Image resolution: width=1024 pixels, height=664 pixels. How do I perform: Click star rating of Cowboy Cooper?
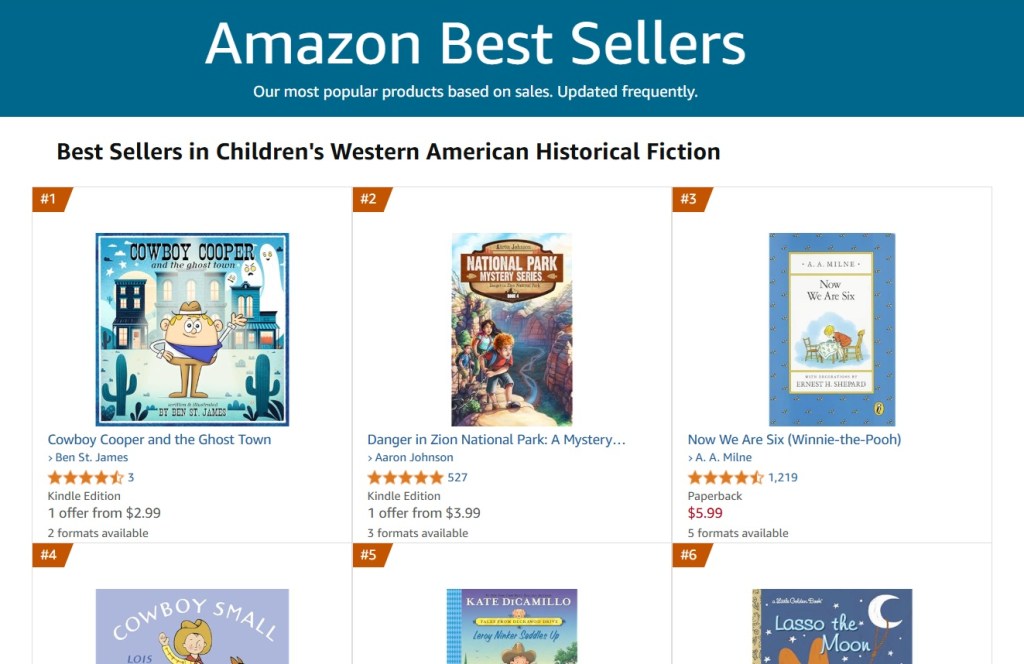[x=85, y=477]
